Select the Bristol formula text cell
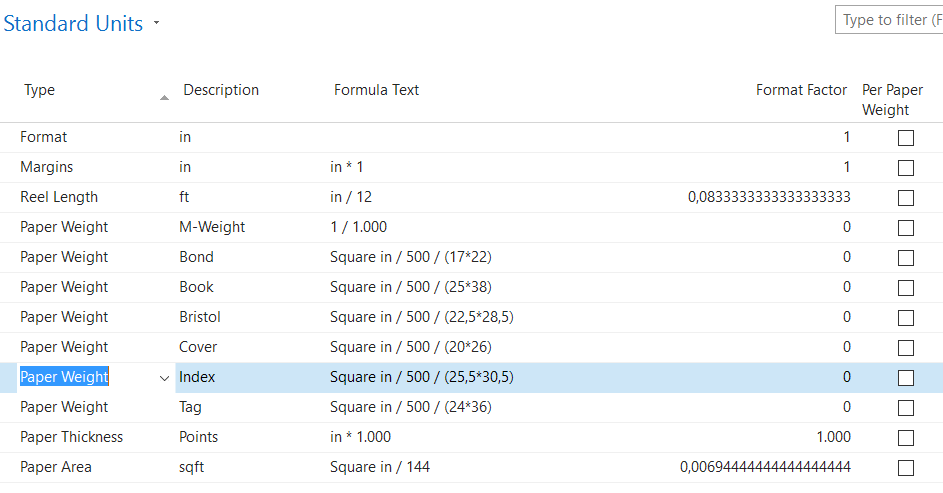Viewport: 943px width, 493px height. pos(422,317)
